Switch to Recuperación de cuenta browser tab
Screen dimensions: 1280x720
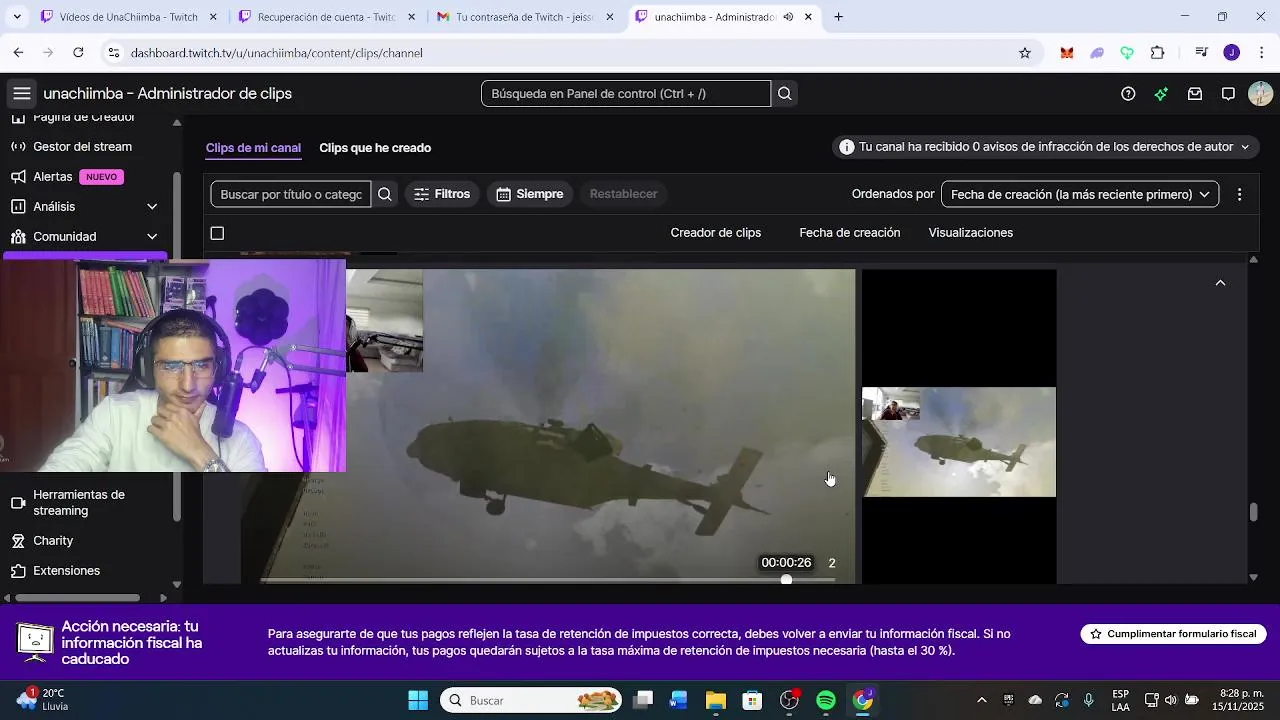[327, 17]
